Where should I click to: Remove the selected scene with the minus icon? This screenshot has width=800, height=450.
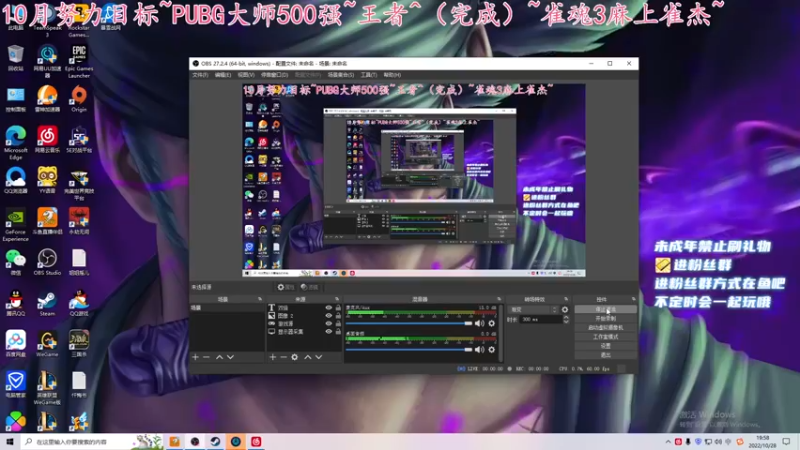[206, 357]
